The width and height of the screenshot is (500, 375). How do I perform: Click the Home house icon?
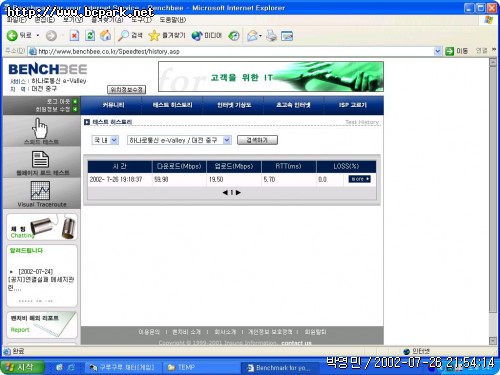106,35
